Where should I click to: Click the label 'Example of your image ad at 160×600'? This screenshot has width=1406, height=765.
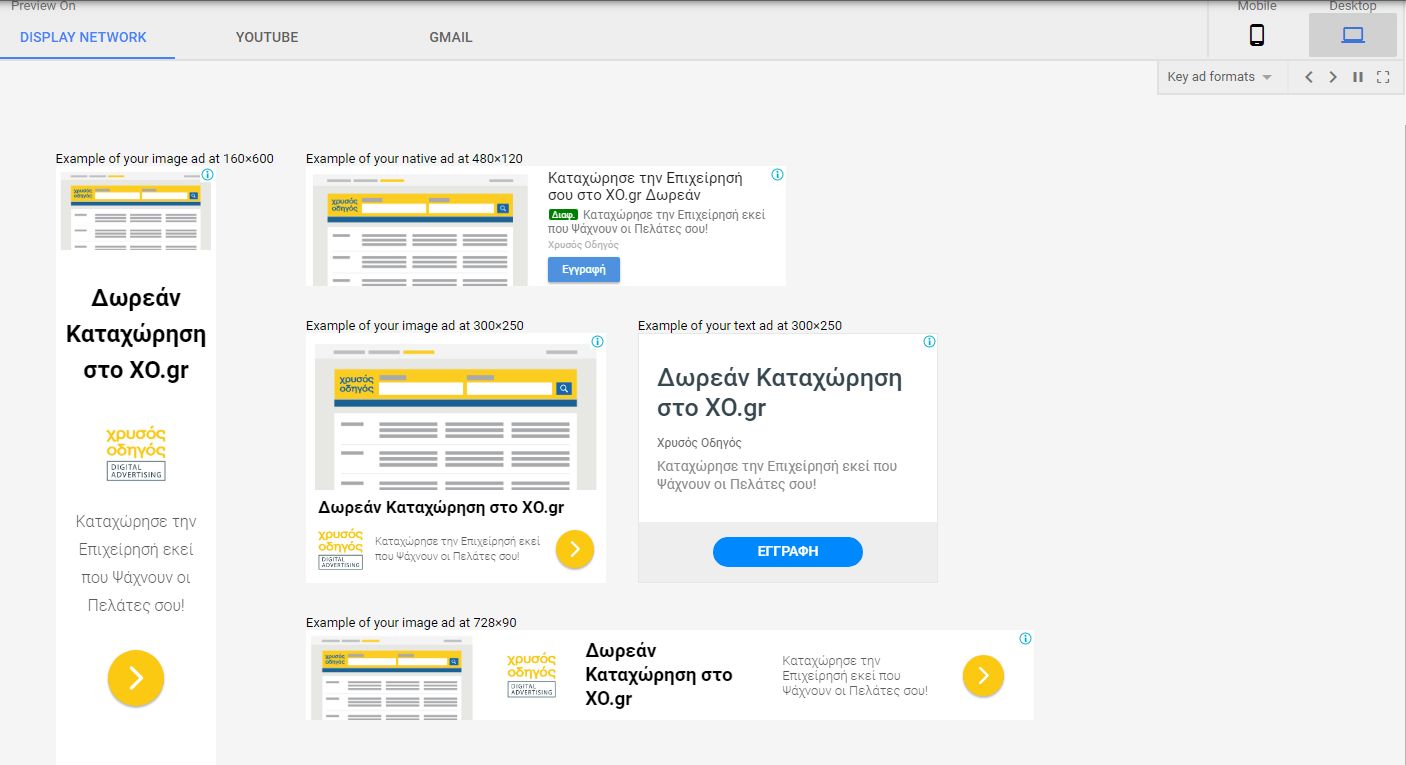click(164, 158)
